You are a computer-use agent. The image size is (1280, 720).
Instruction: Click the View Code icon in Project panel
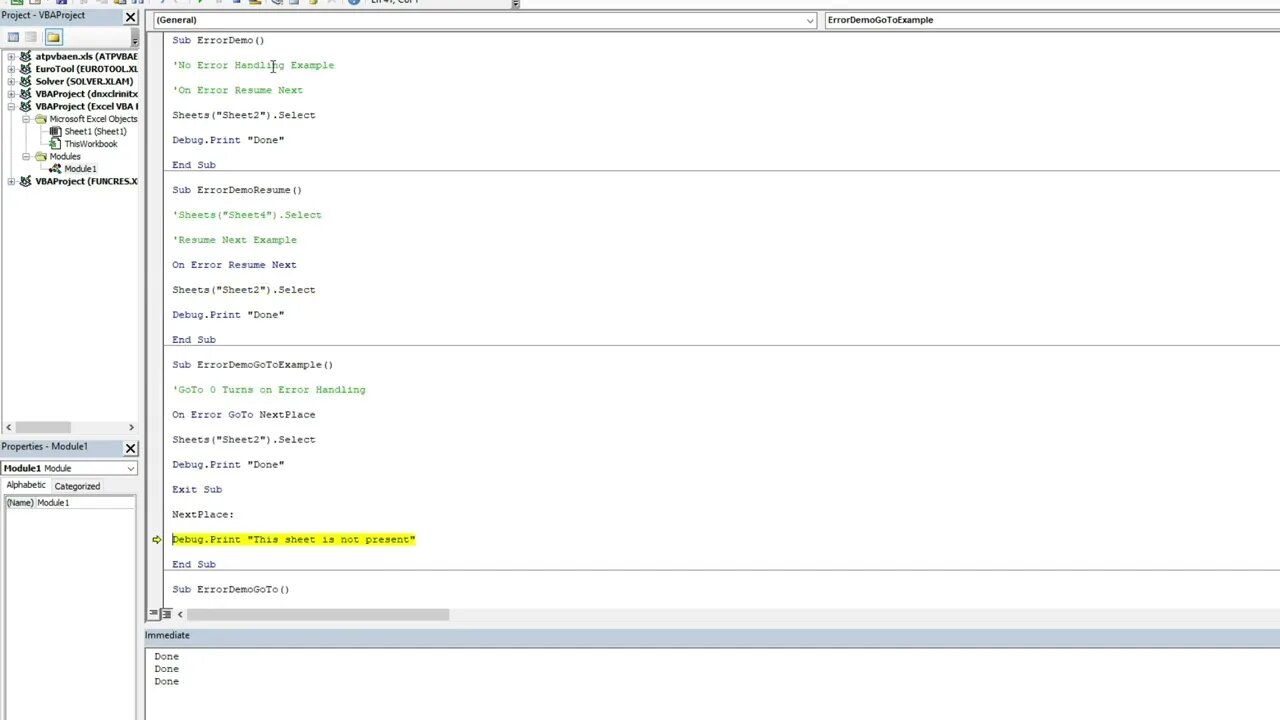click(x=13, y=37)
